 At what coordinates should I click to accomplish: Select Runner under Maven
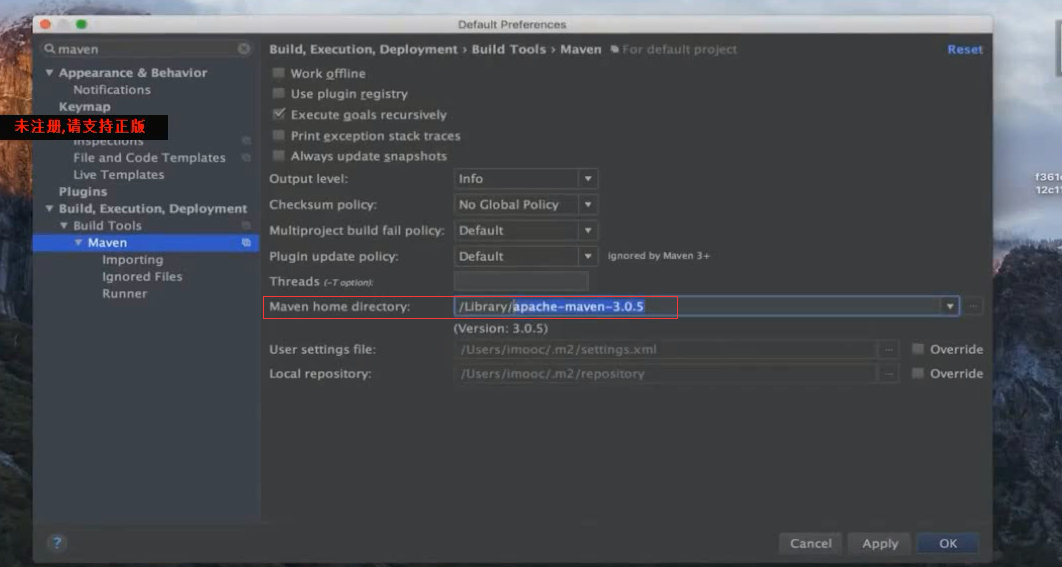[125, 293]
